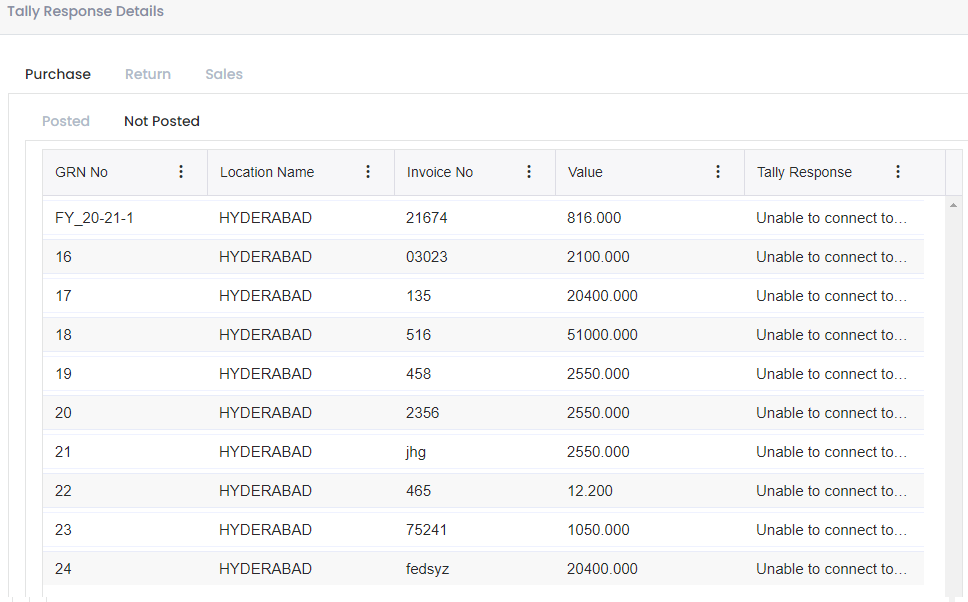Sort by Tally Response column header
The image size is (968, 602).
[x=804, y=172]
